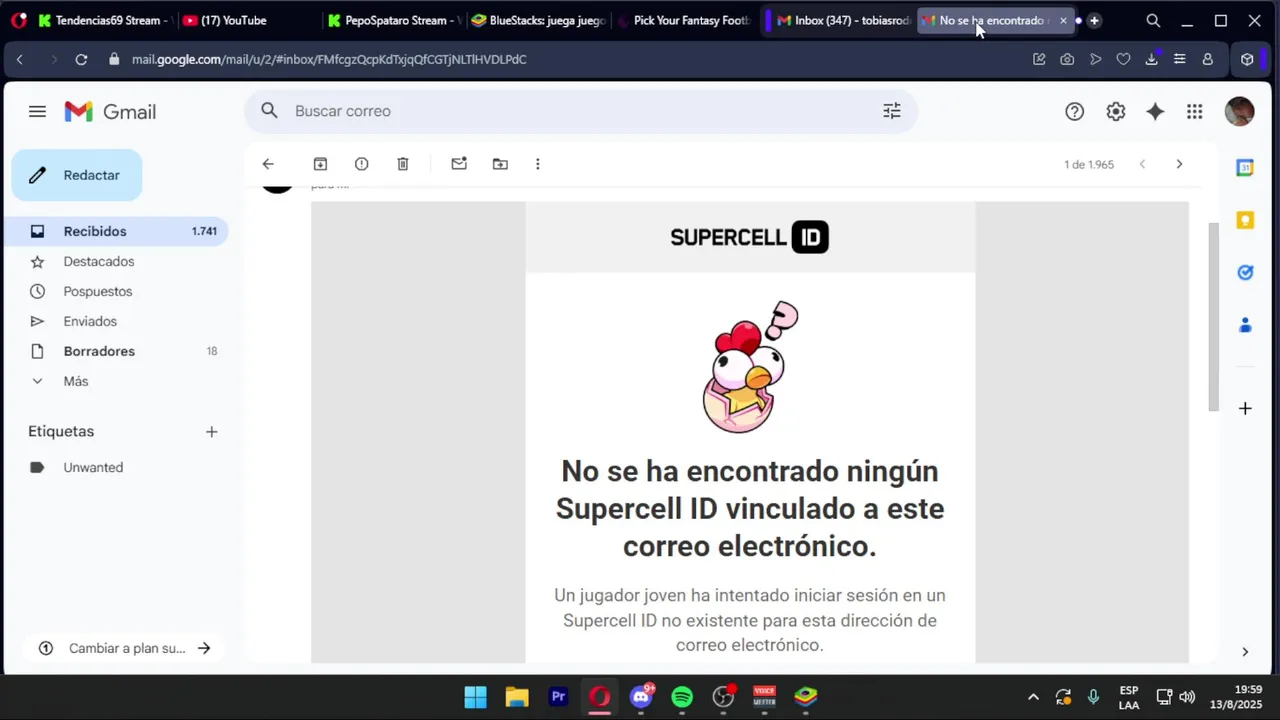Switch the ESP LAA keyboard language
The height and width of the screenshot is (720, 1280).
(1129, 697)
